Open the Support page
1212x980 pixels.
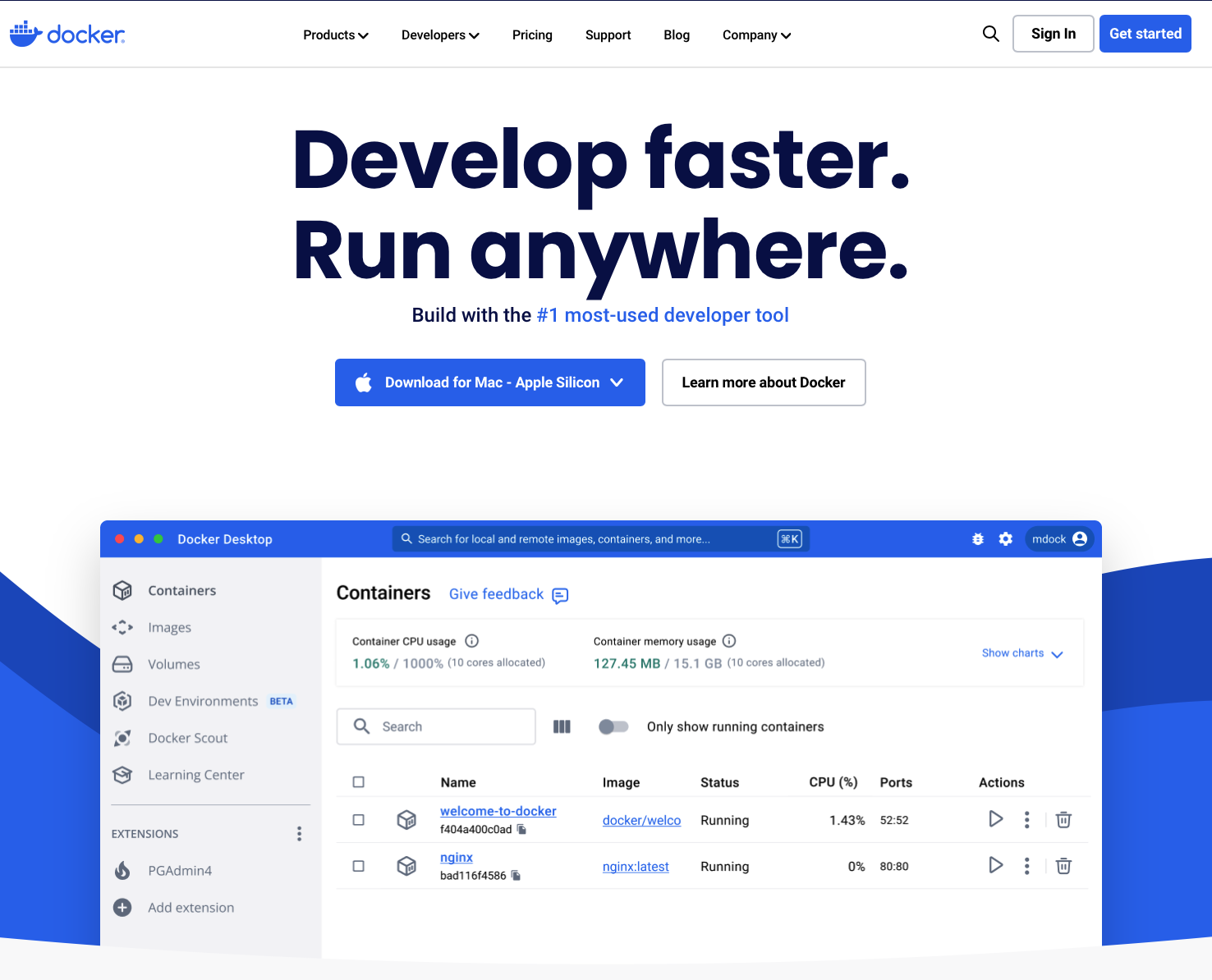click(608, 34)
